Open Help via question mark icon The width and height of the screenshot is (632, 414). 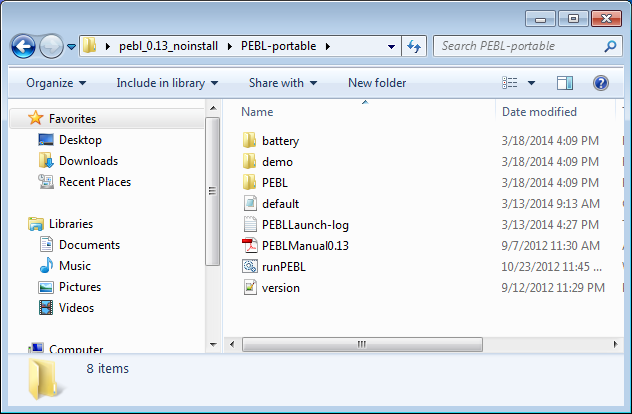(601, 83)
